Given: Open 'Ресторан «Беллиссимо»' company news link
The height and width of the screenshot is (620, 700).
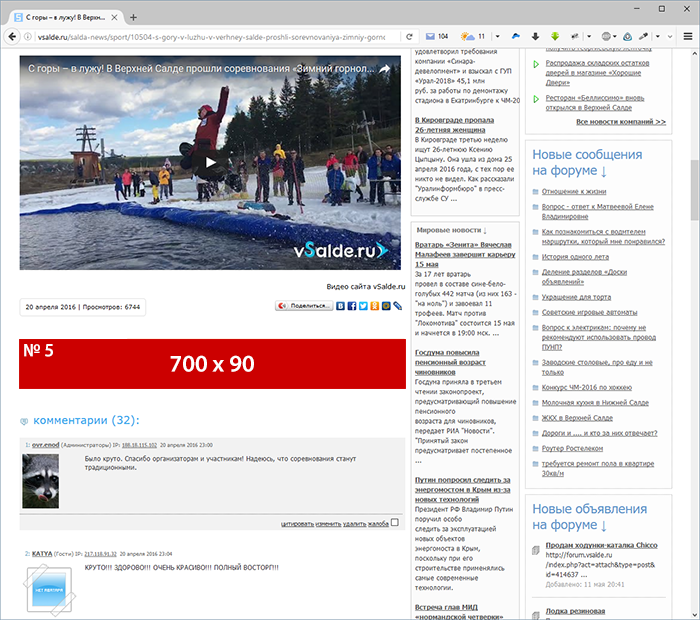Looking at the screenshot, I should [595, 103].
